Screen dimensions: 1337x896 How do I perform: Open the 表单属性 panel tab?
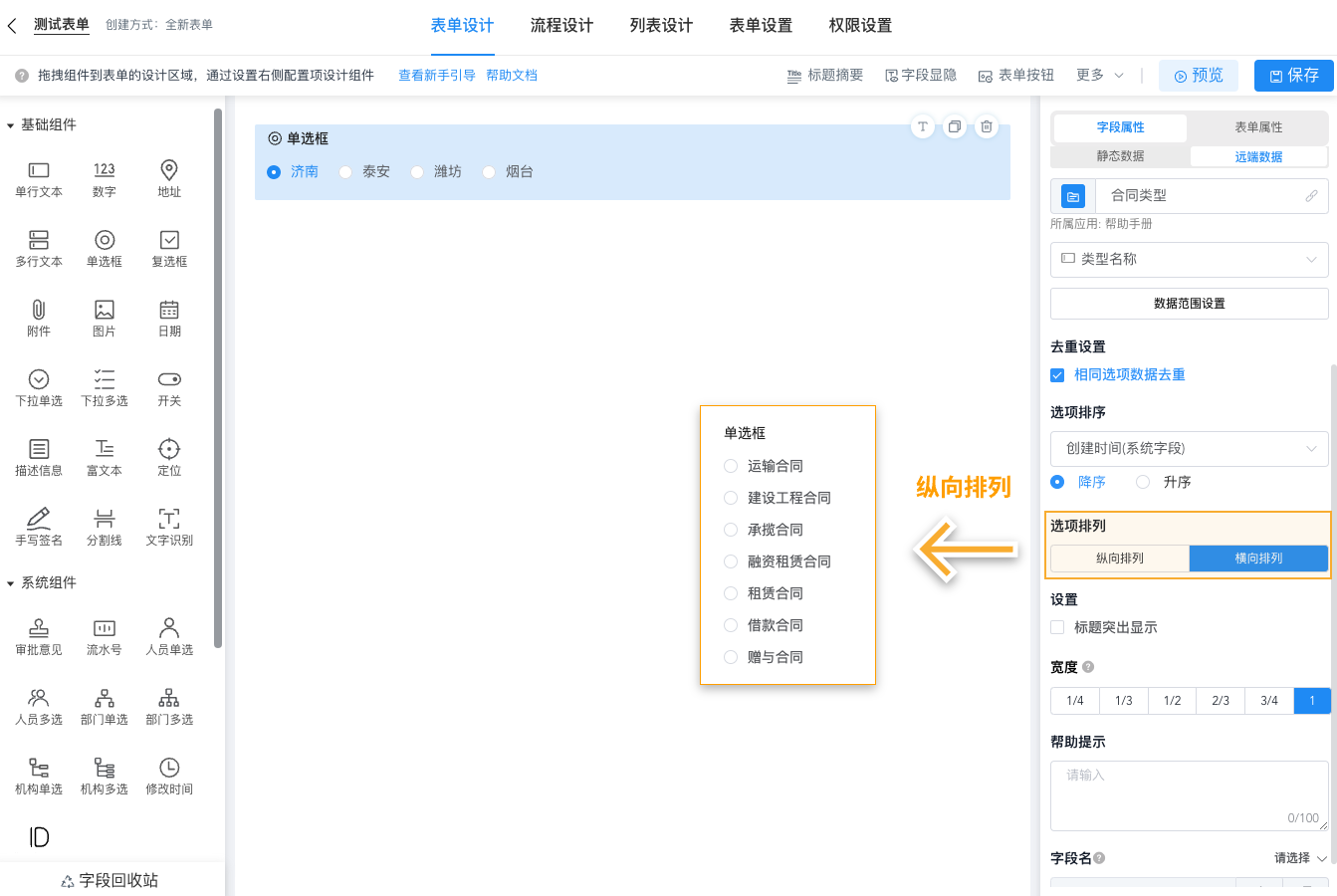tap(1256, 127)
